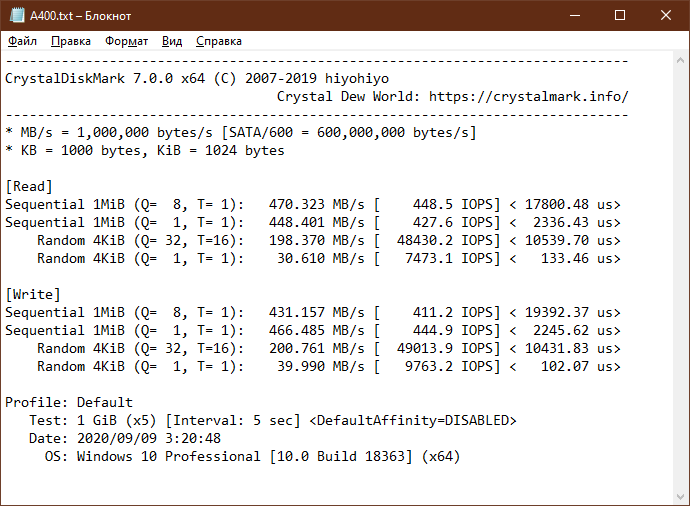Click the 431.157 MB/s write value
Image resolution: width=690 pixels, height=506 pixels.
pyautogui.click(x=317, y=312)
